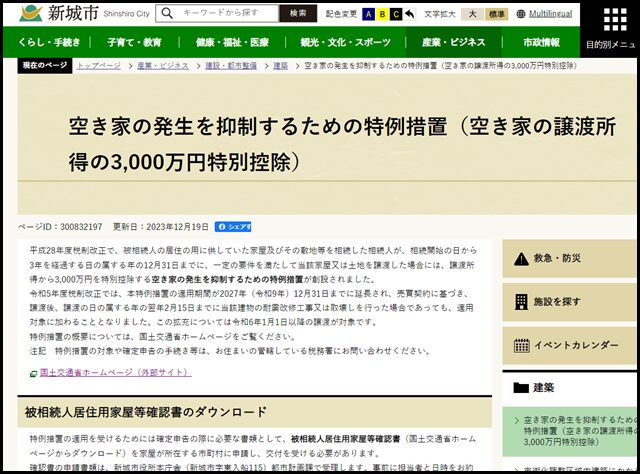Click building icon for 施設を探す
Image resolution: width=640 pixels, height=474 pixels.
coord(521,302)
